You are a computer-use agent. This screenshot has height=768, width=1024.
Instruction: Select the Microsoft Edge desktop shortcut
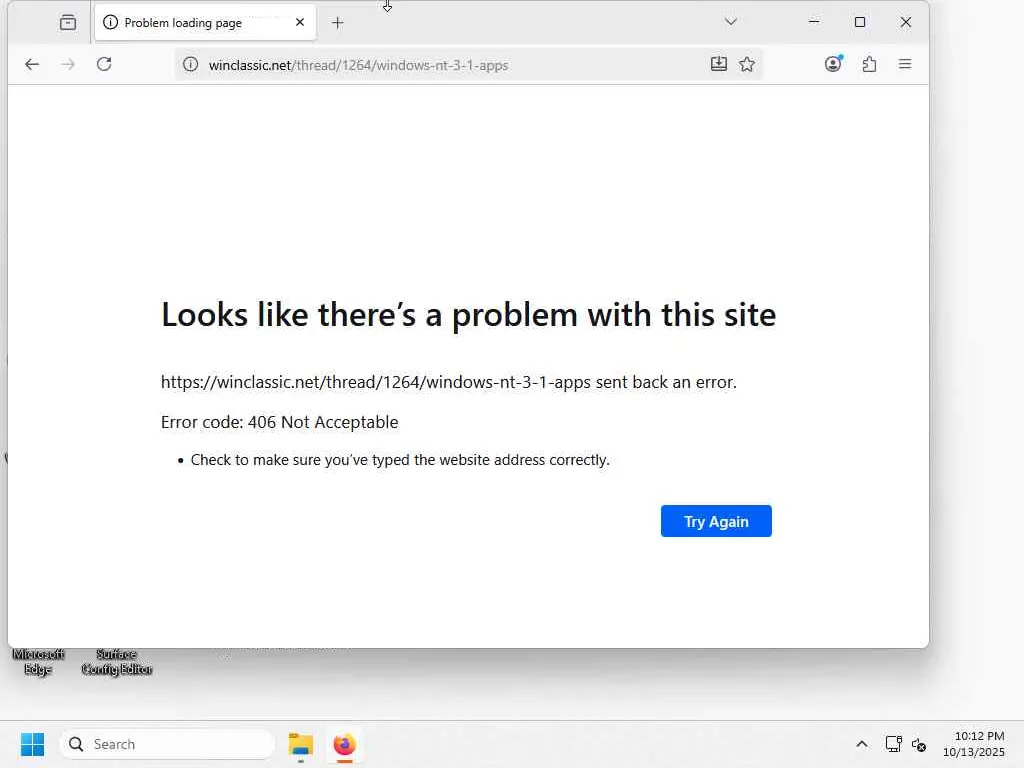click(38, 662)
